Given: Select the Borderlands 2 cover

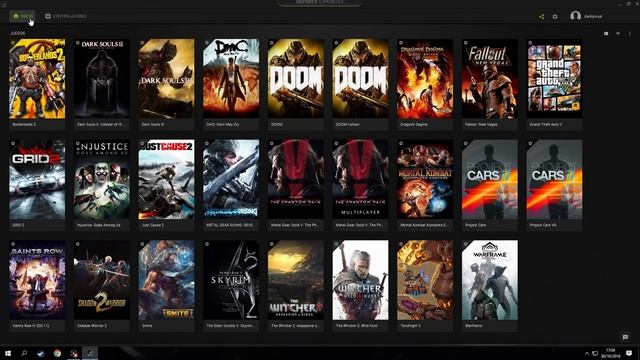Looking at the screenshot, I should 37,79.
